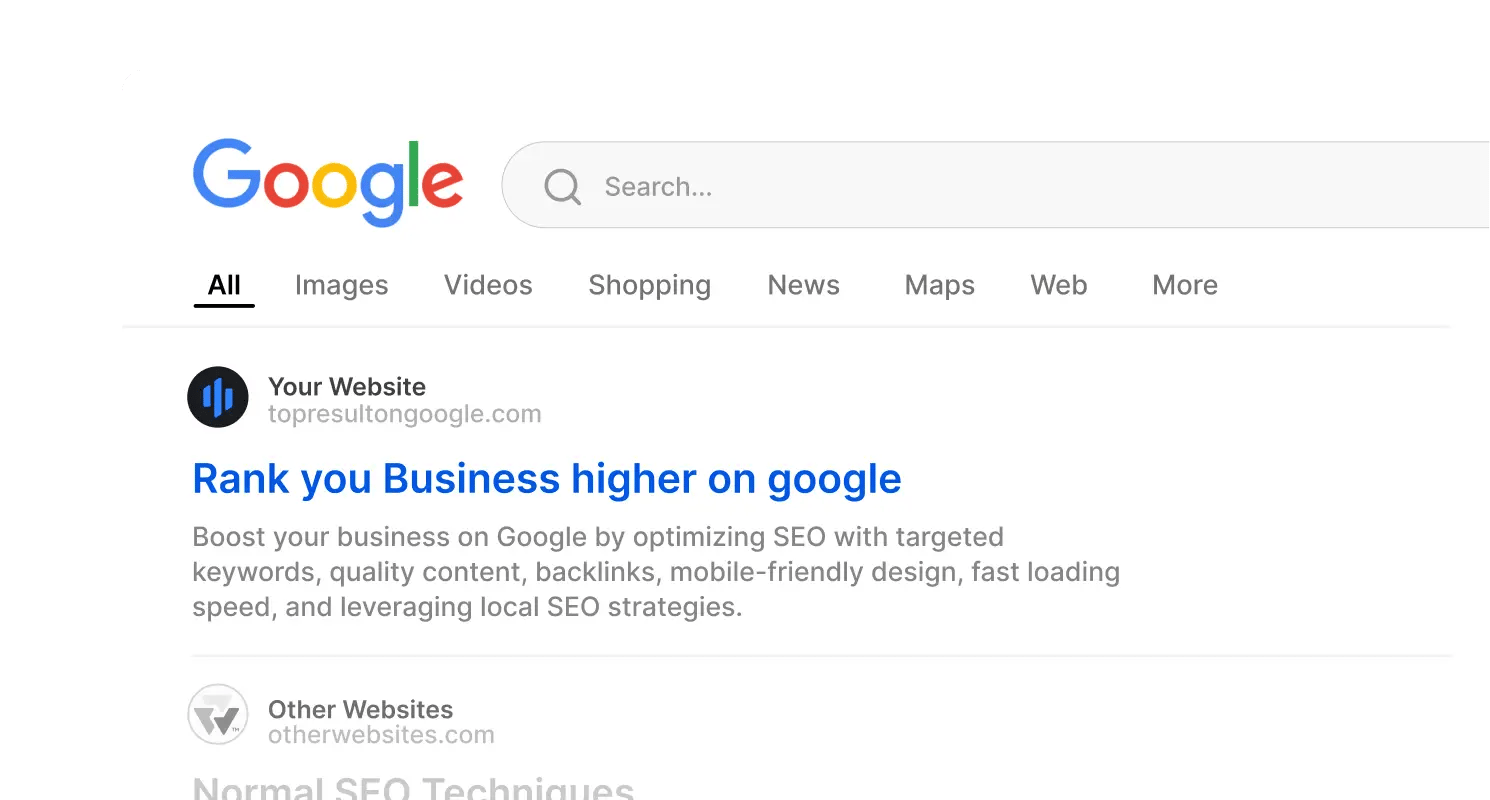
Task: Select the All tab
Action: 224,285
